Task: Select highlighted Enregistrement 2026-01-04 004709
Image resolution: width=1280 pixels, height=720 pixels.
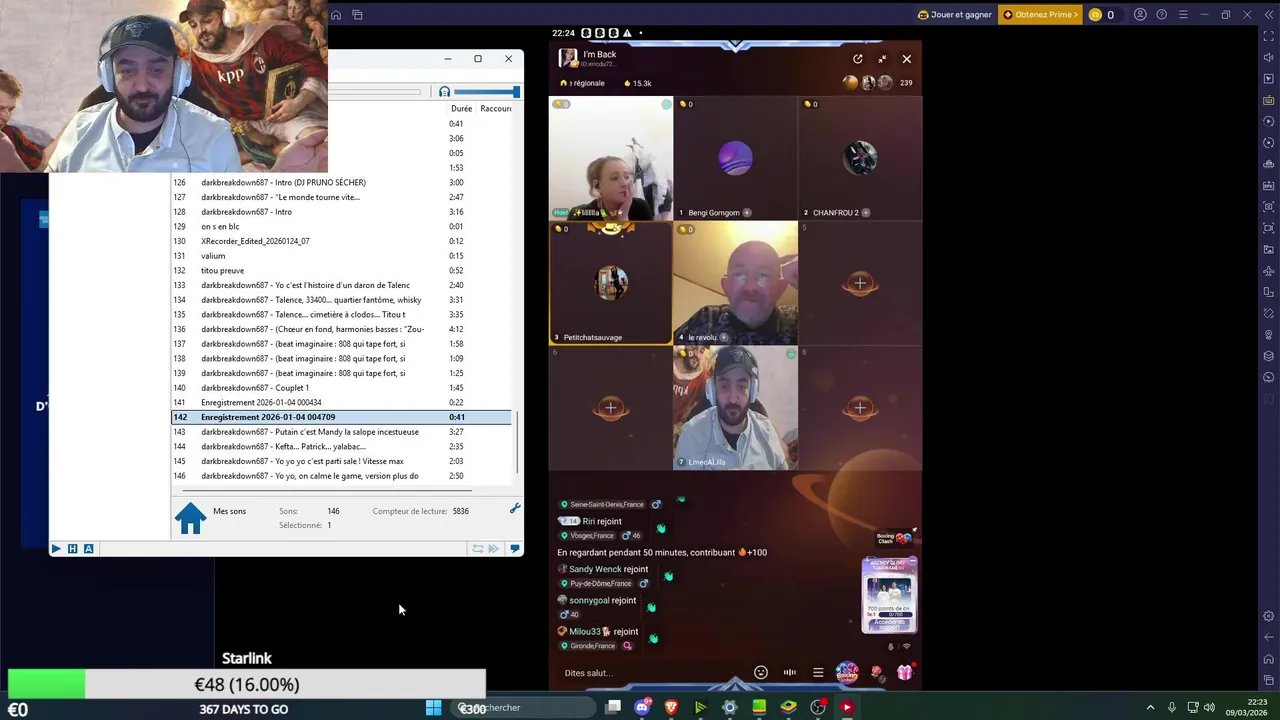Action: coord(342,417)
